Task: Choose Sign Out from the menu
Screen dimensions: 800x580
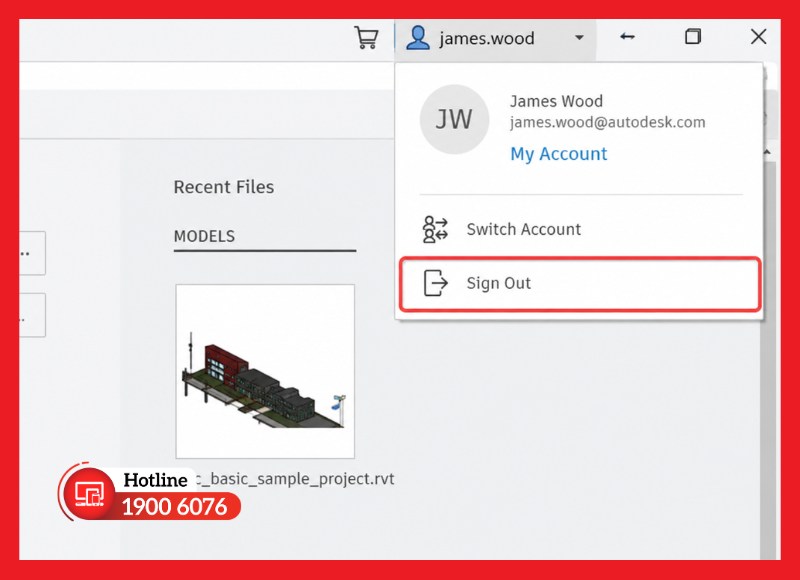Action: [x=580, y=284]
